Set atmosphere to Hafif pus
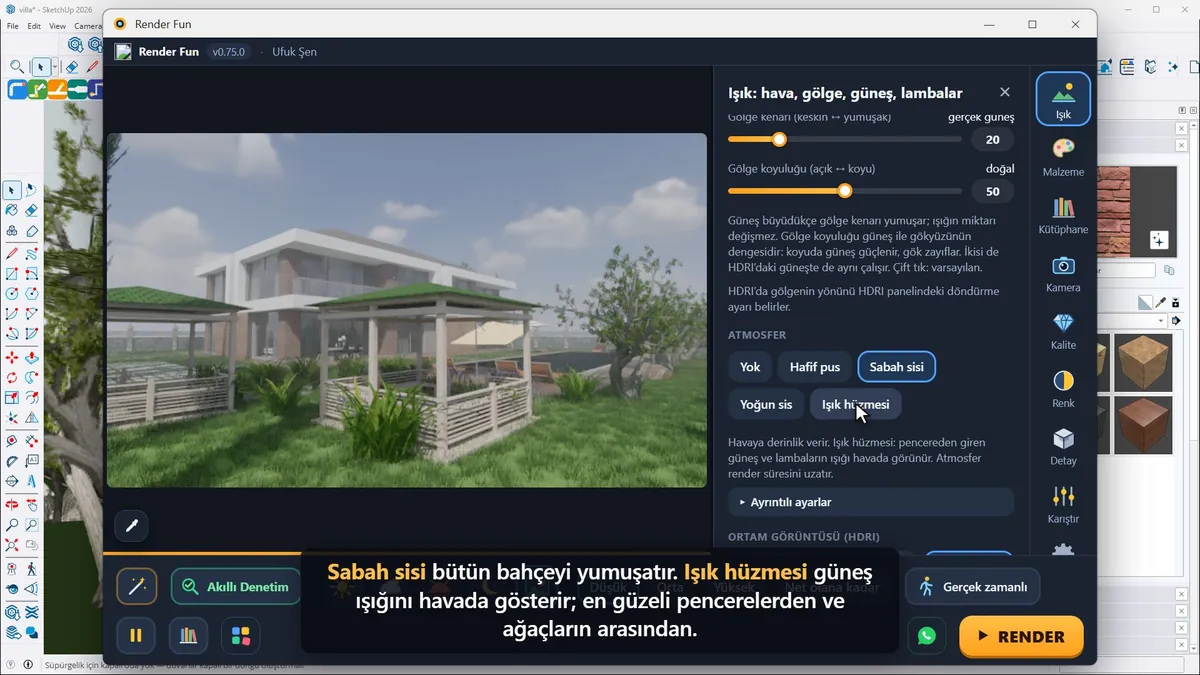The height and width of the screenshot is (675, 1200). pyautogui.click(x=815, y=367)
